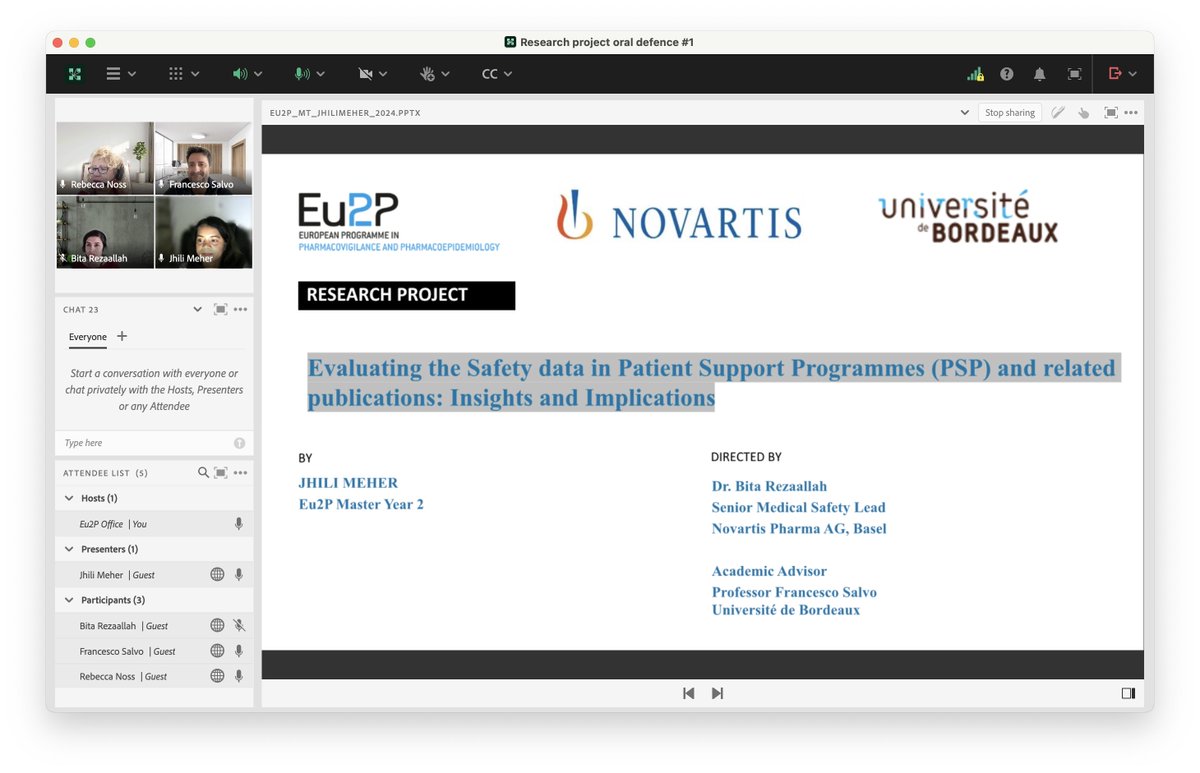The image size is (1200, 773).
Task: Search the attendee list
Action: coord(203,473)
